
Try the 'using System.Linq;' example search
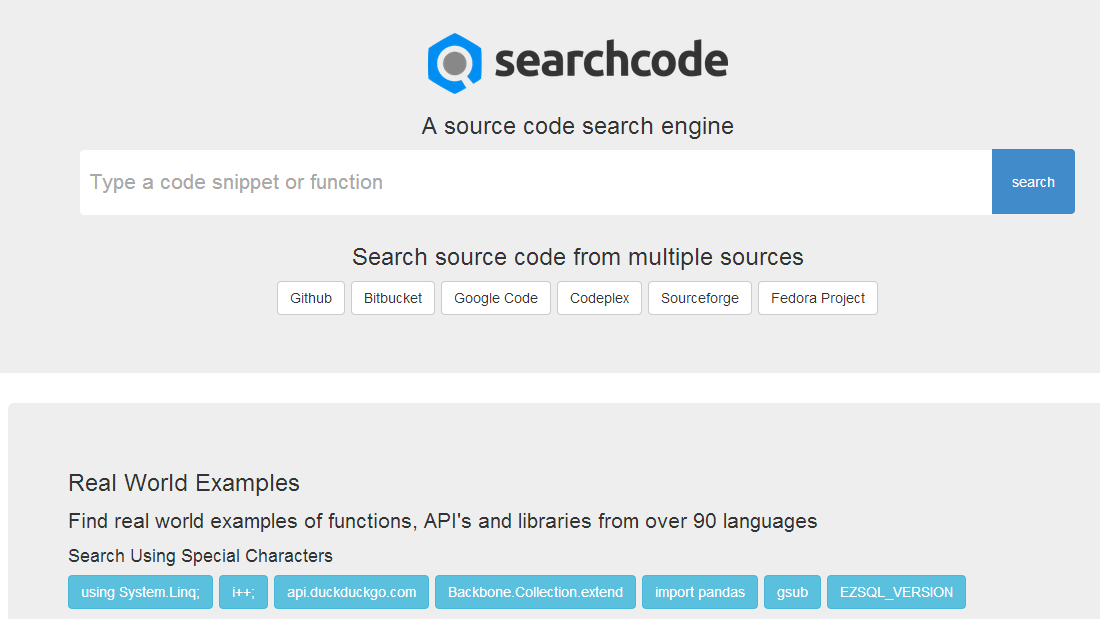pyautogui.click(x=140, y=592)
